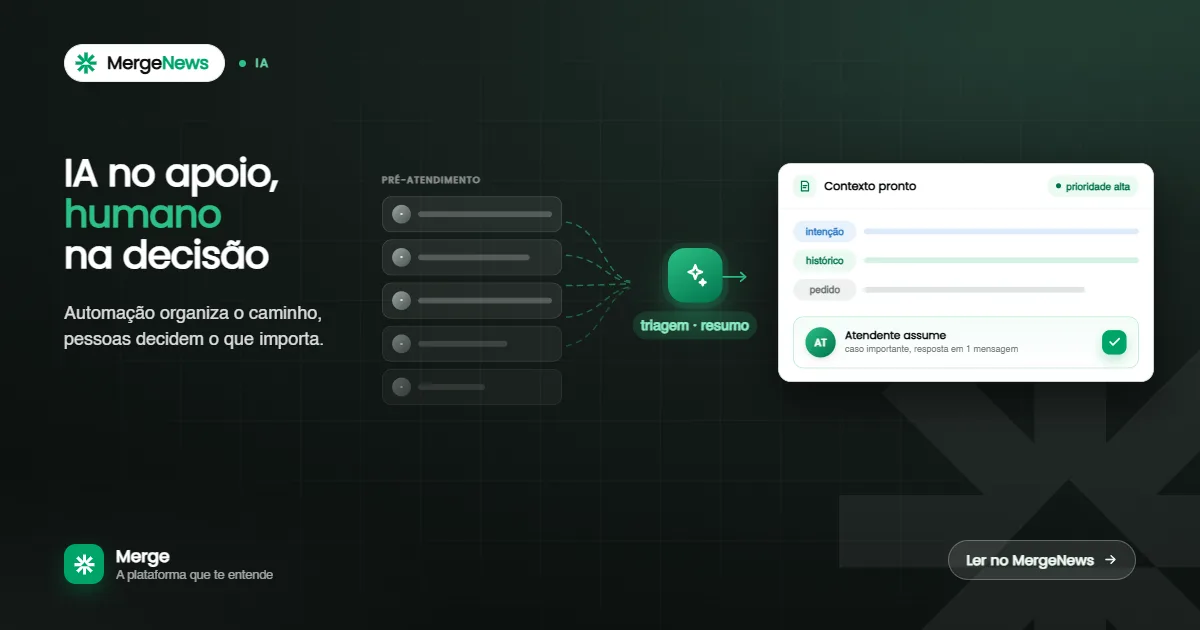The image size is (1200, 630).
Task: Click the triagem · resumo label
Action: point(695,326)
